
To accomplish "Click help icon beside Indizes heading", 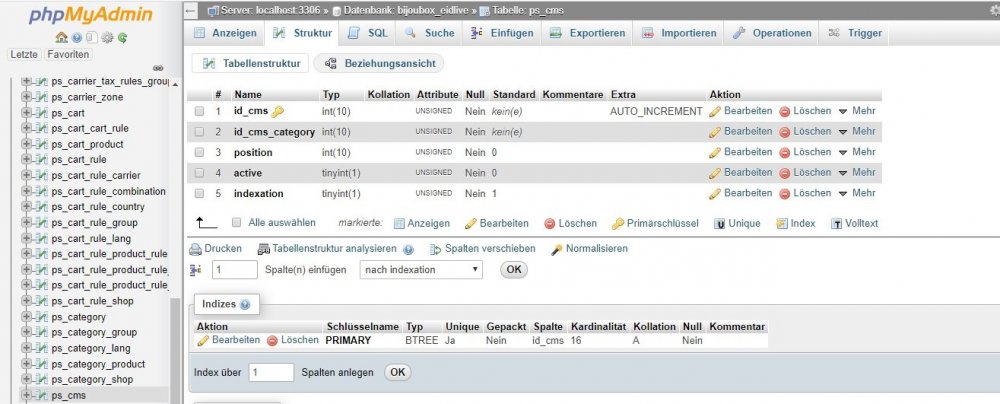I will 245,305.
